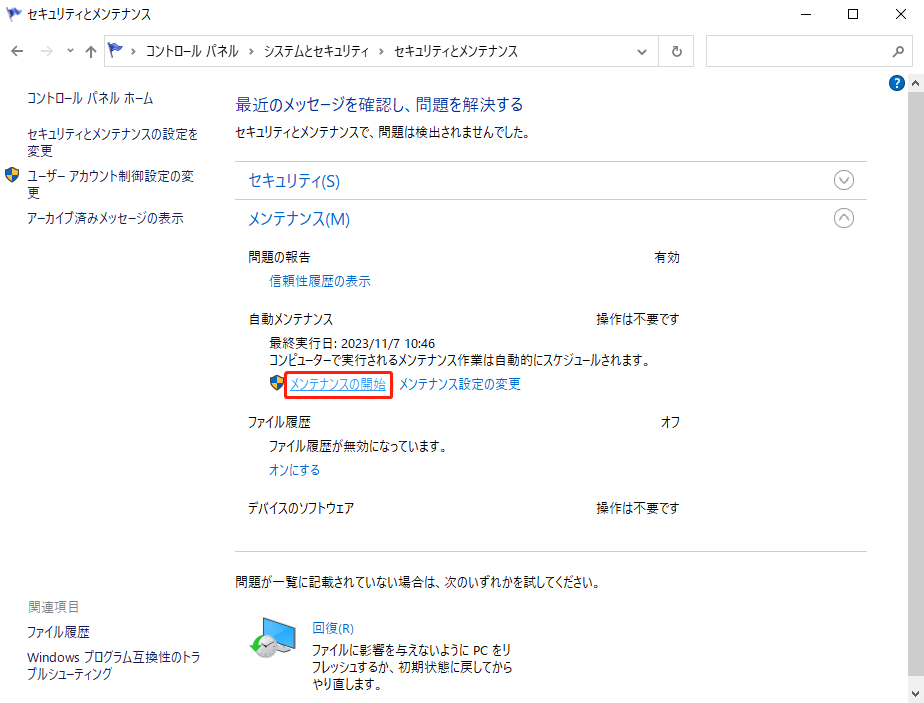This screenshot has height=703, width=924.
Task: Click ファイル履歴が無効になっています text
Action: (358, 446)
